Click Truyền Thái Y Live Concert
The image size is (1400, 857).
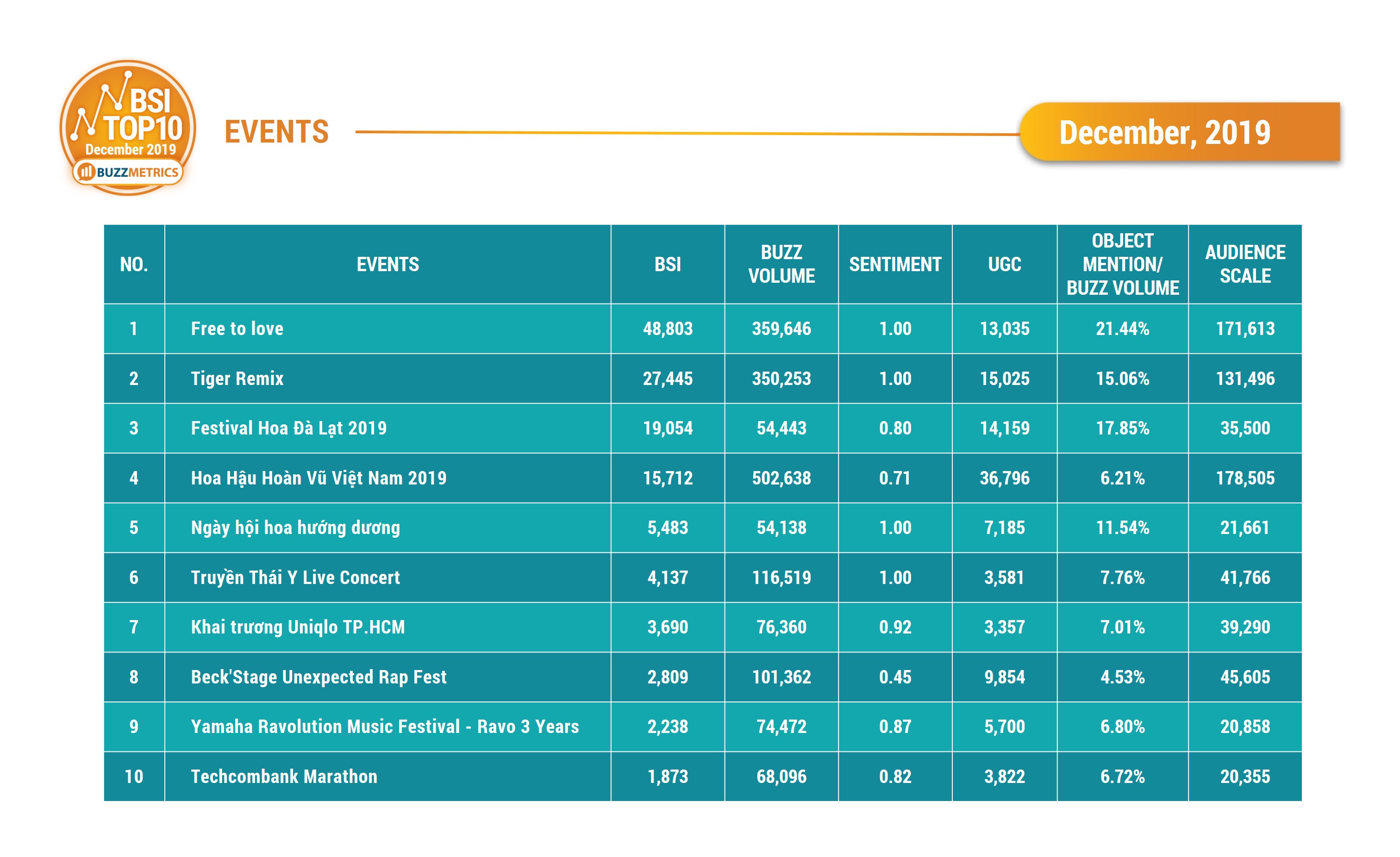(x=295, y=578)
